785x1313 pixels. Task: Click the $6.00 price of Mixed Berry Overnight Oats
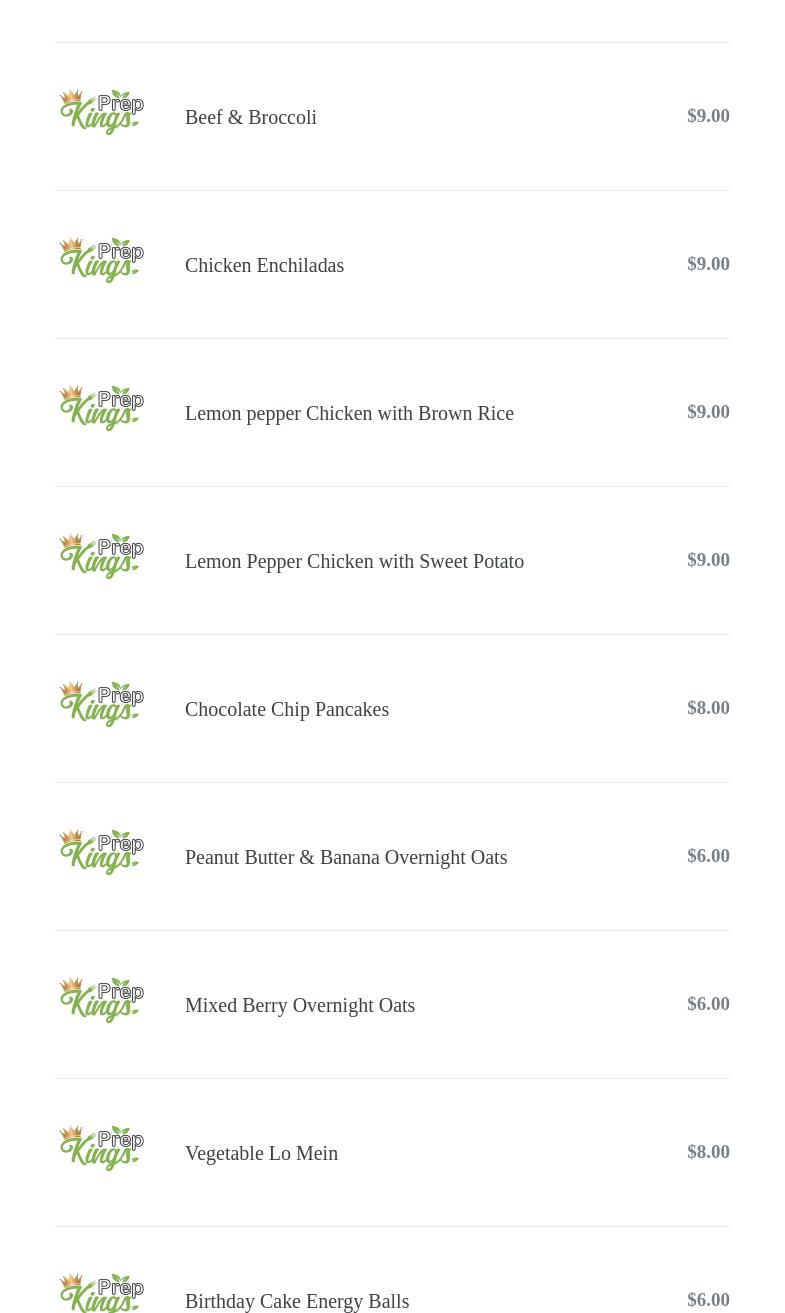pyautogui.click(x=708, y=1003)
